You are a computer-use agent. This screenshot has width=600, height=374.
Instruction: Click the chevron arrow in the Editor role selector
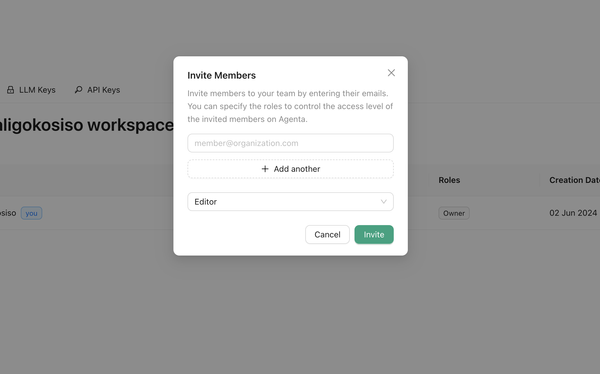383,202
